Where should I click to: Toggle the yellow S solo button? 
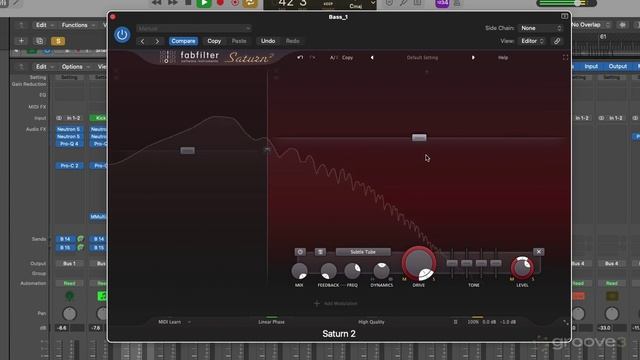(x=58, y=41)
